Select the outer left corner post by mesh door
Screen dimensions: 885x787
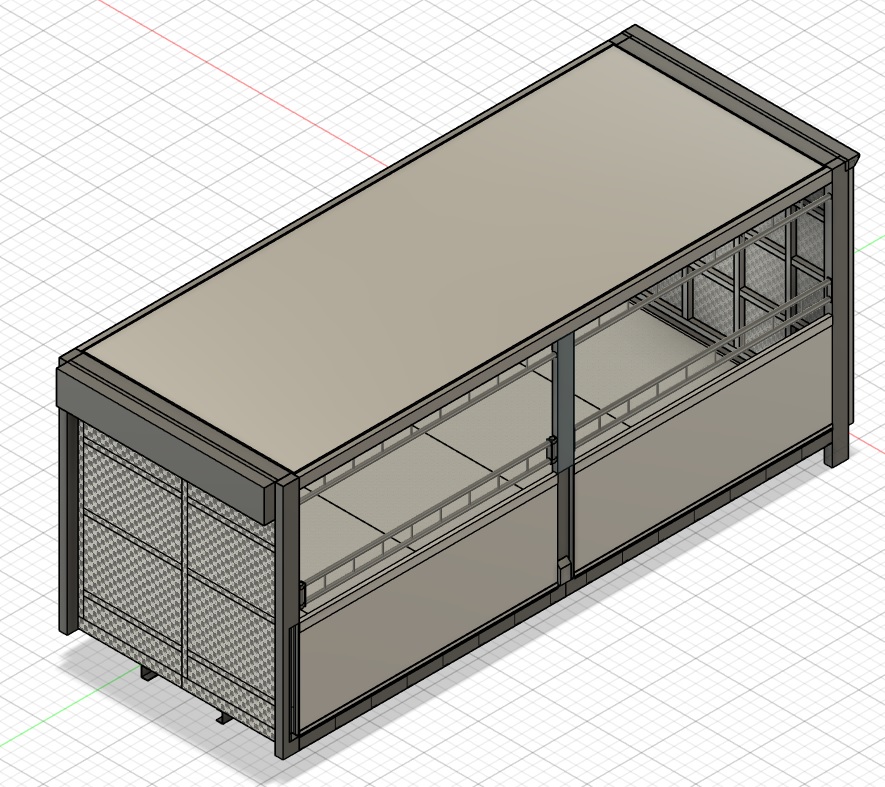[68, 520]
